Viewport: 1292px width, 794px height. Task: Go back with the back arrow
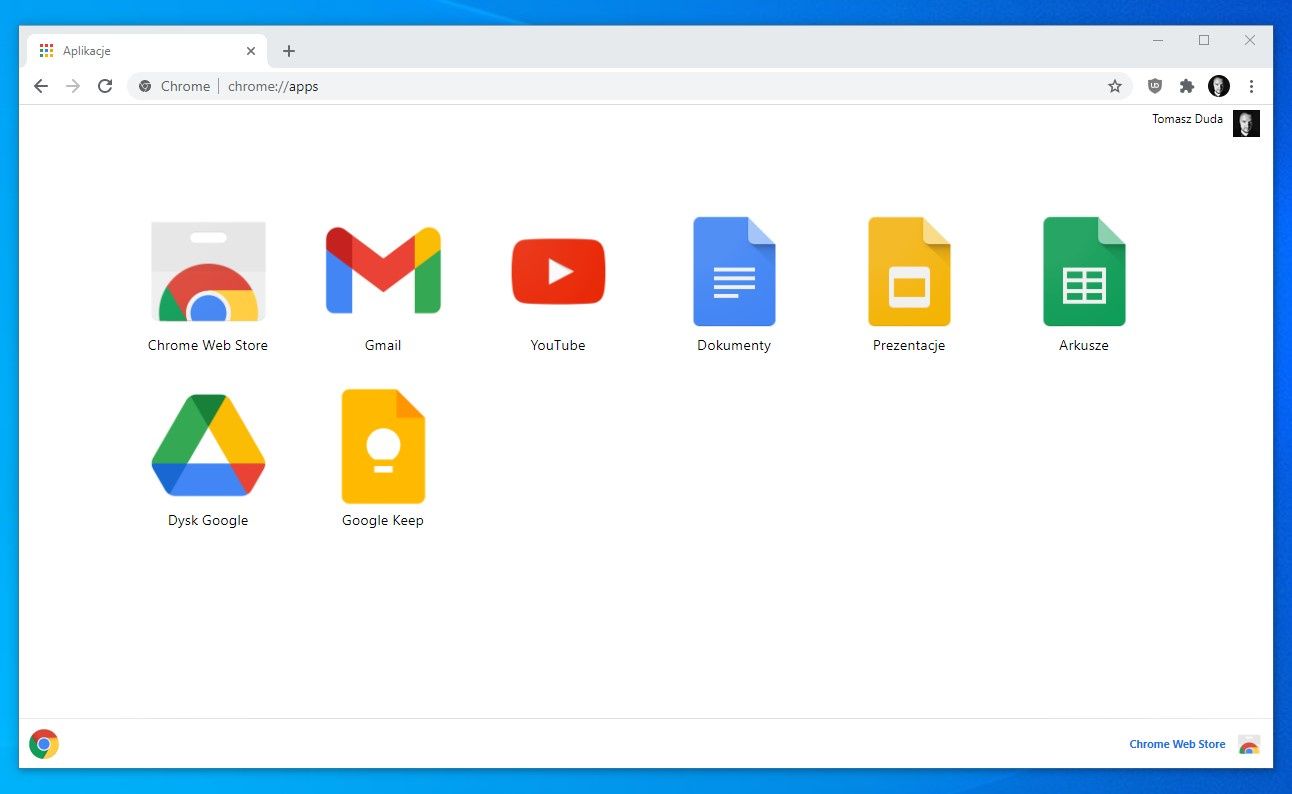pos(41,86)
